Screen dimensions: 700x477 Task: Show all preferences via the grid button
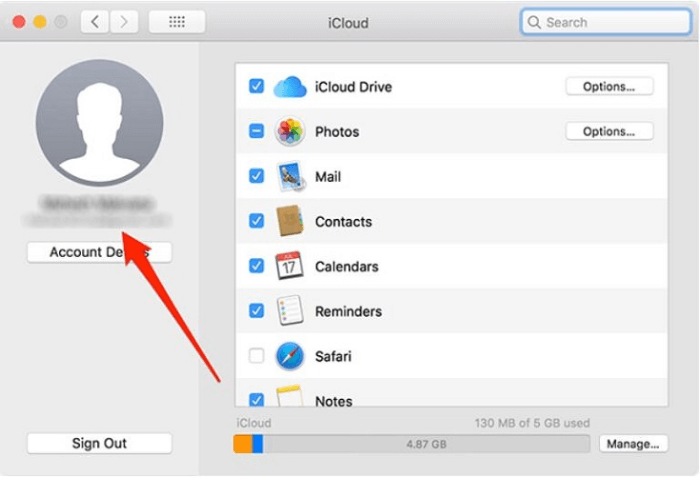[177, 21]
